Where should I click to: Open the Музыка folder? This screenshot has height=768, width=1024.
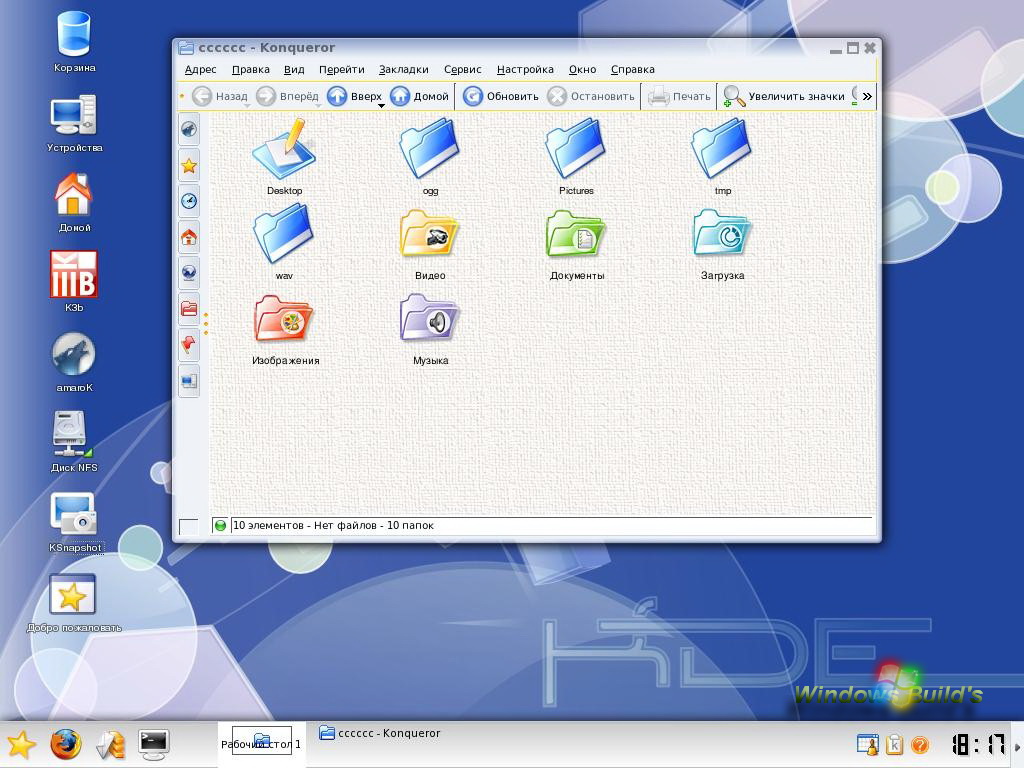coord(430,329)
